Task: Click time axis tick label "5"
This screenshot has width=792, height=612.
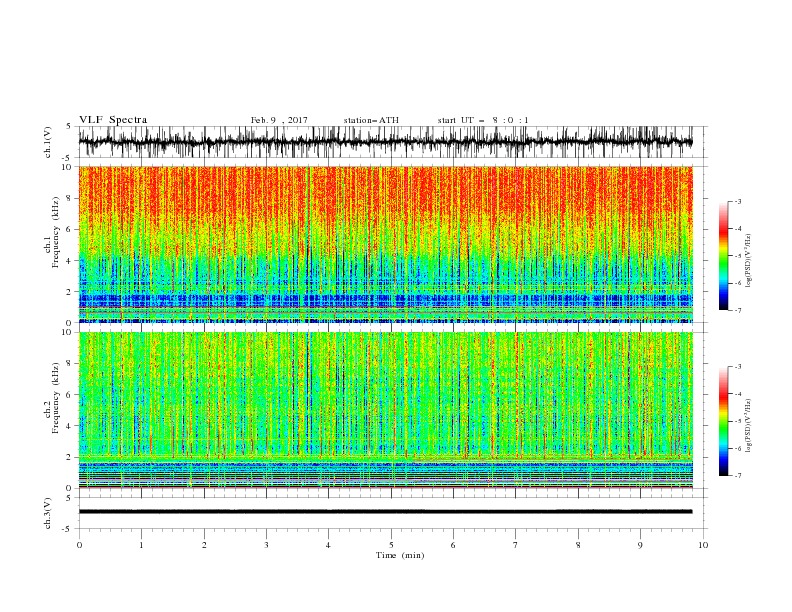Action: coord(391,545)
